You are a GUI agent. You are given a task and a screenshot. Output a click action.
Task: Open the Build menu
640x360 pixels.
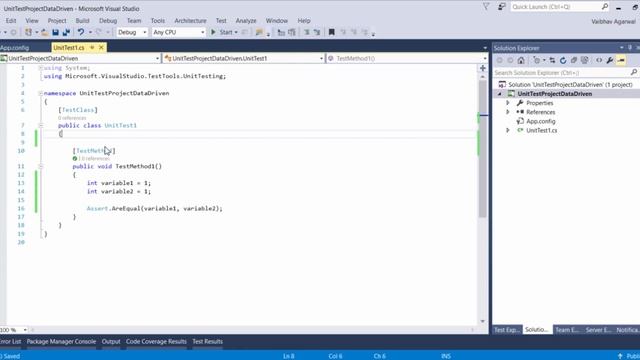click(82, 20)
